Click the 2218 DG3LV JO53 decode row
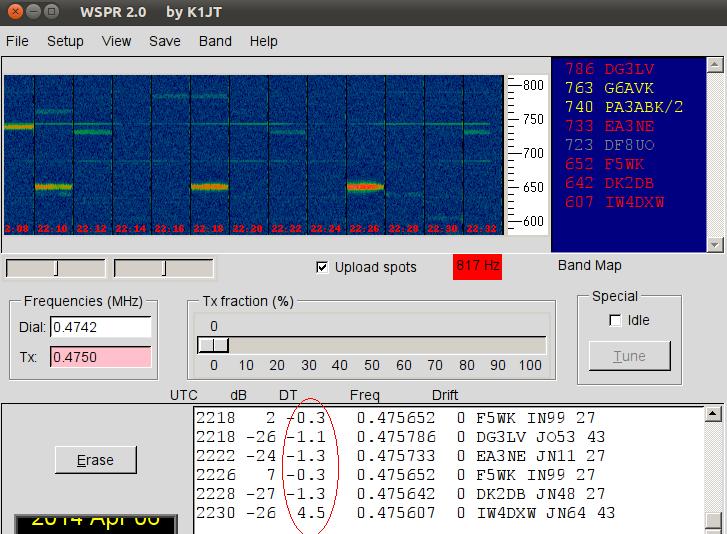 (x=401, y=437)
